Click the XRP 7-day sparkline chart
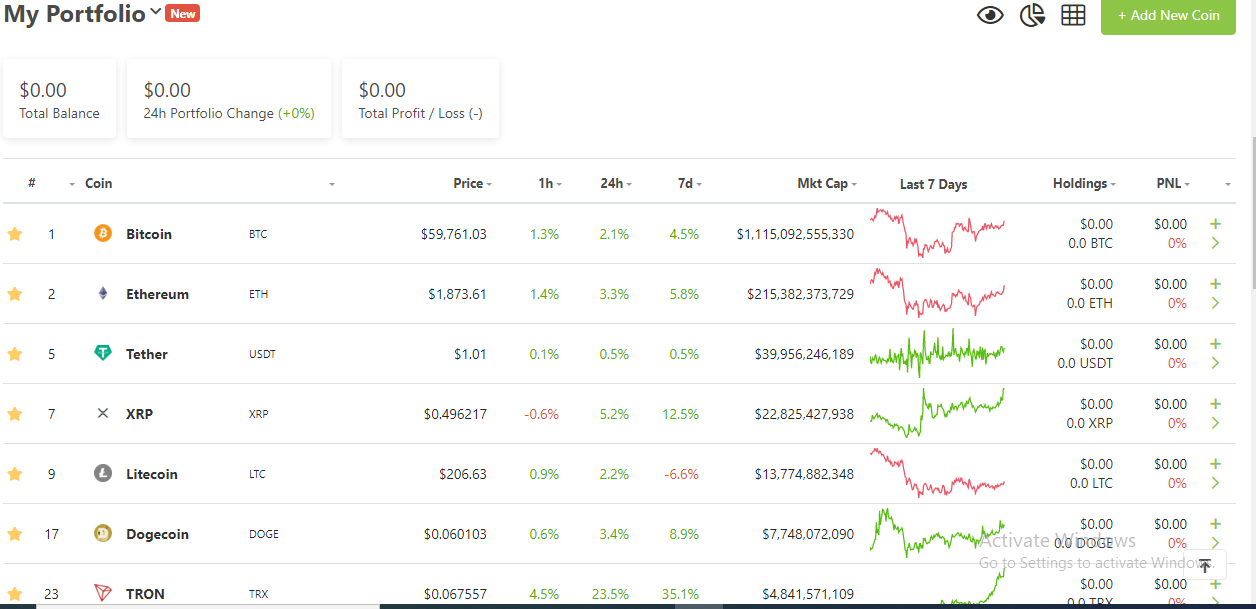Screen dimensions: 1256x609 937,413
